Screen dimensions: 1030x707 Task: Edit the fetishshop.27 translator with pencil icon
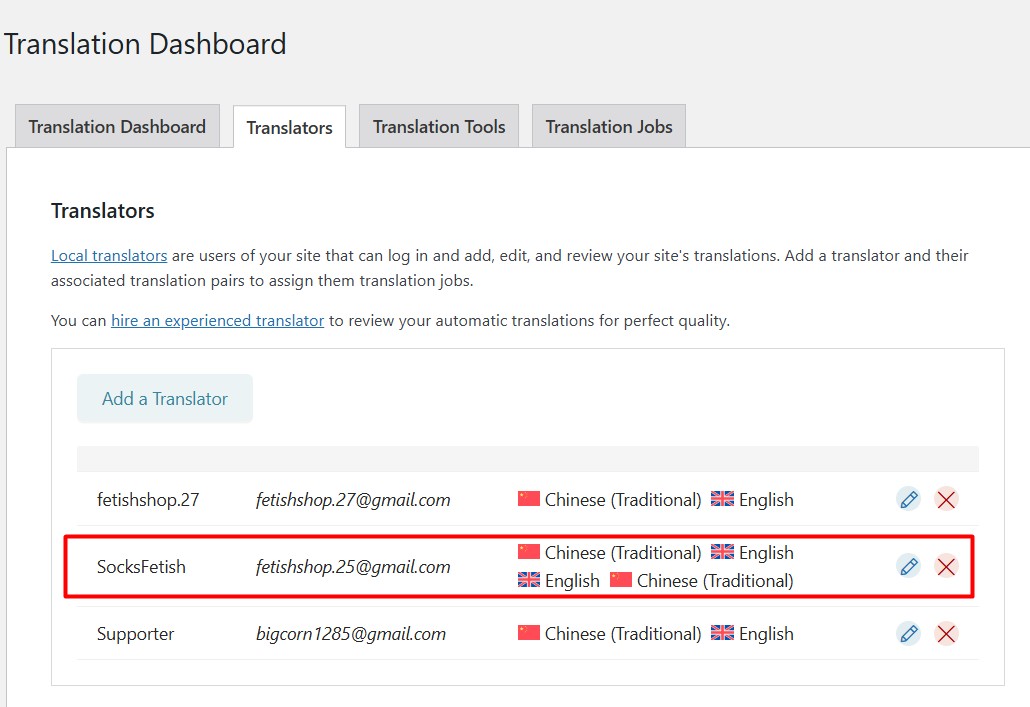[x=908, y=499]
